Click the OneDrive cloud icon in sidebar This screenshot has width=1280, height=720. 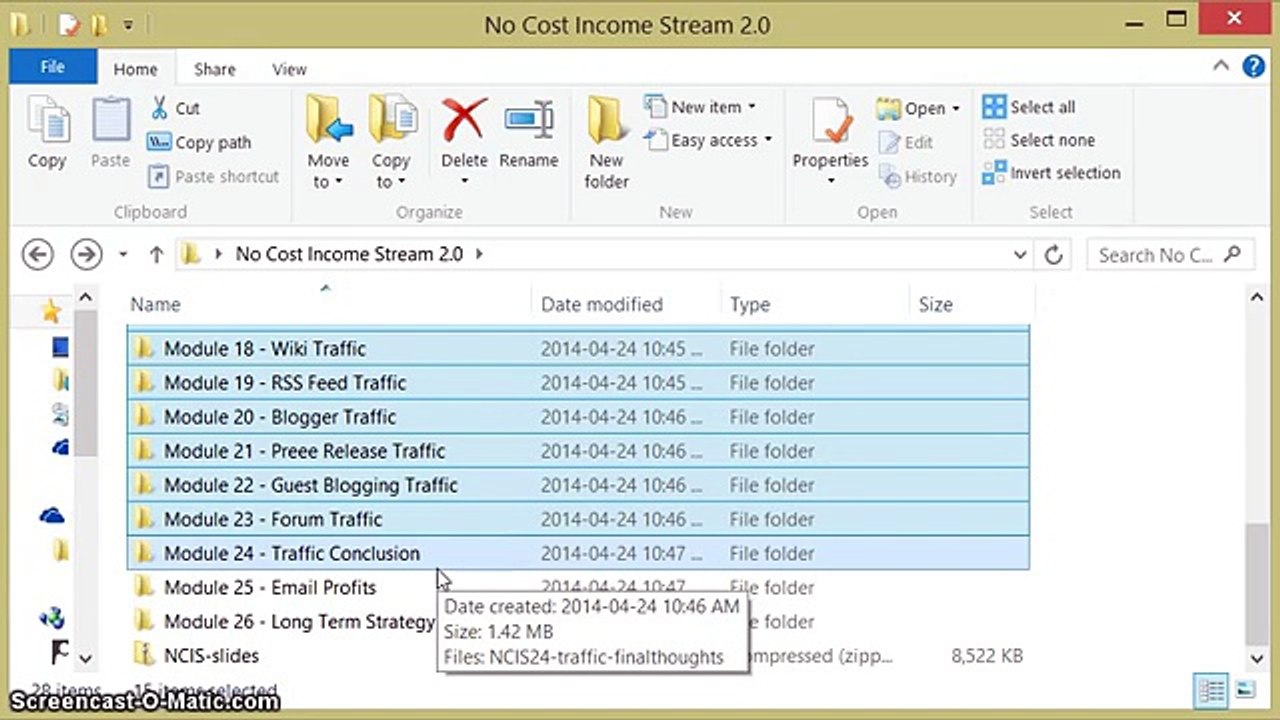(52, 515)
